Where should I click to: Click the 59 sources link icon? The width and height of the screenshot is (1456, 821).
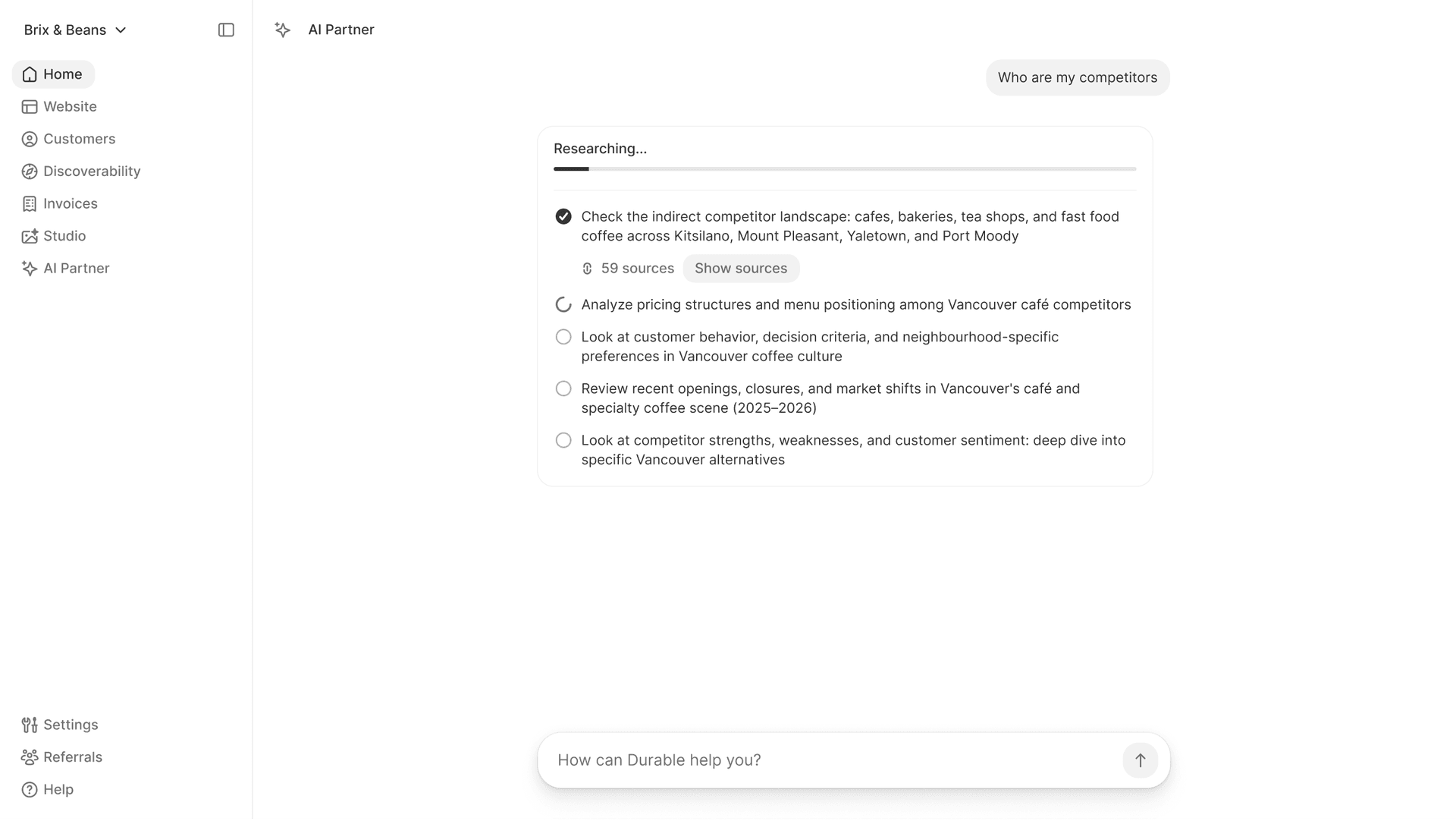pyautogui.click(x=587, y=269)
